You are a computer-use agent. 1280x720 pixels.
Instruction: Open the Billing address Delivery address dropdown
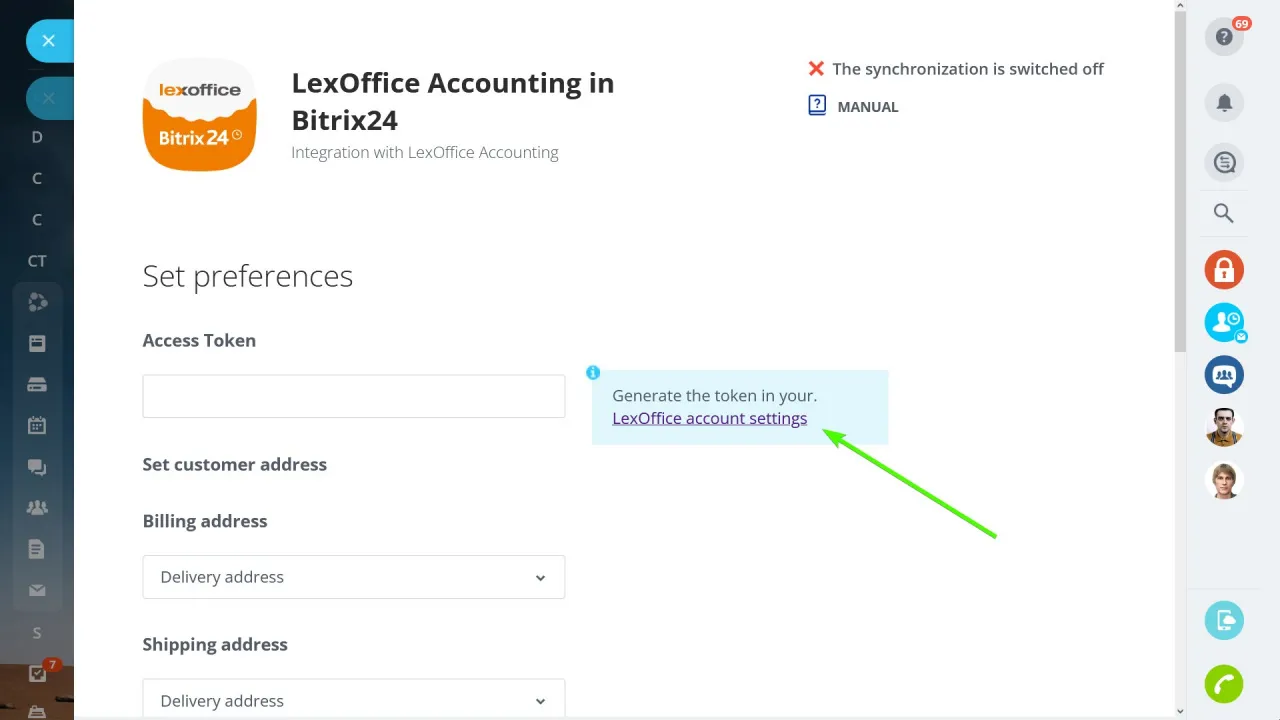click(353, 577)
